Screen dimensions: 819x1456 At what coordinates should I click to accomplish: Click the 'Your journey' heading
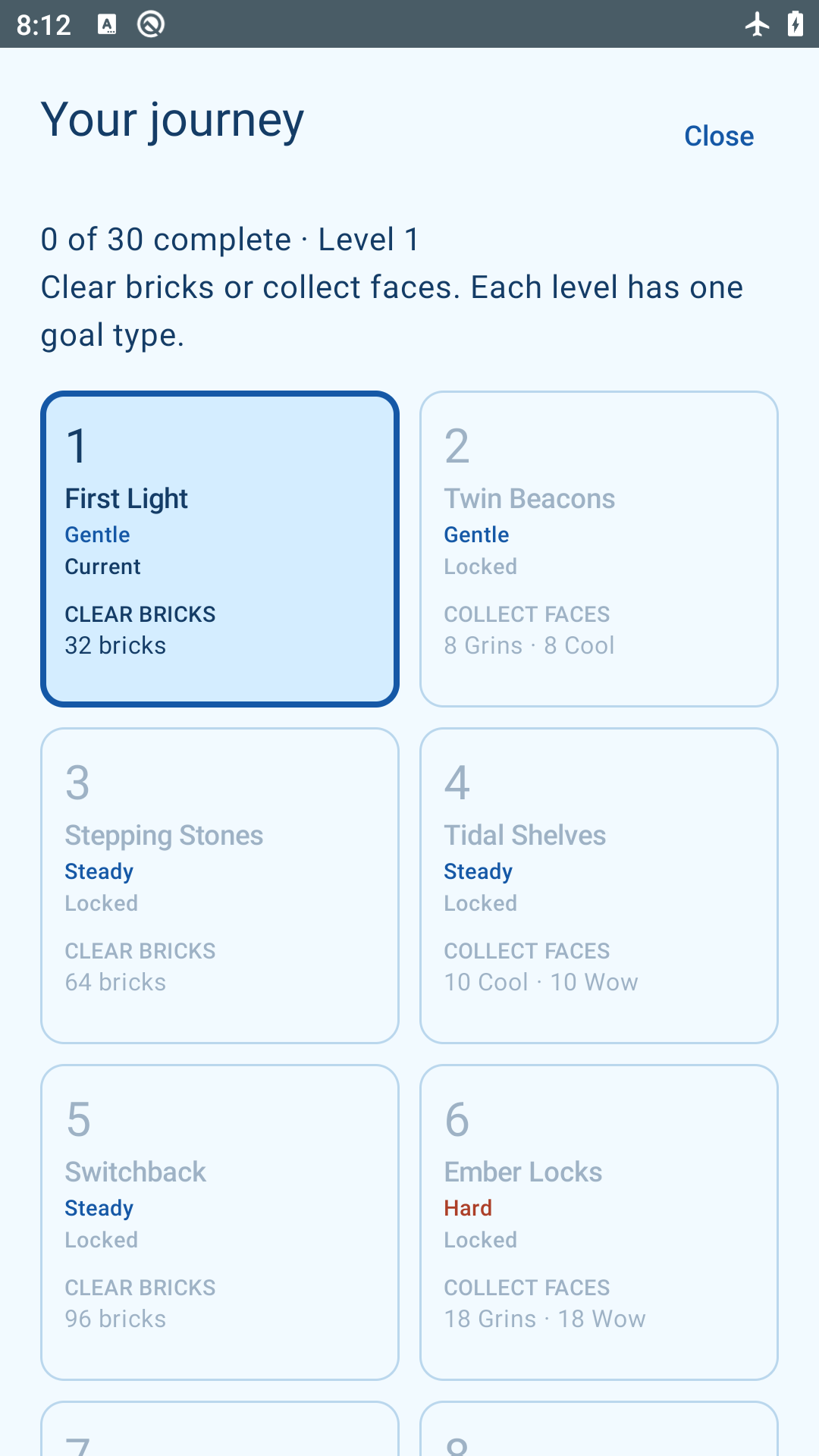(x=173, y=121)
